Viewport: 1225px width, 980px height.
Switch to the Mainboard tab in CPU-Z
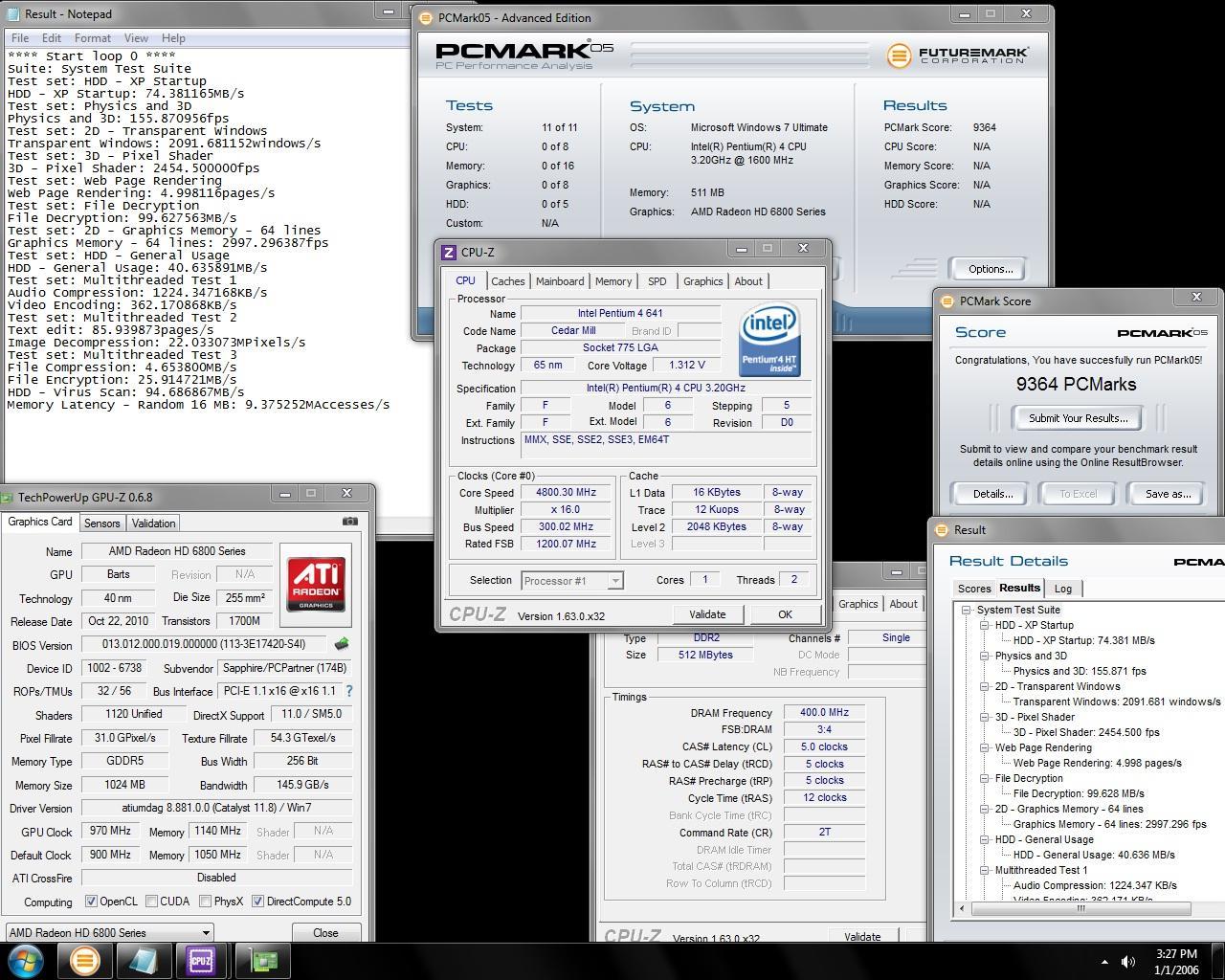(560, 281)
